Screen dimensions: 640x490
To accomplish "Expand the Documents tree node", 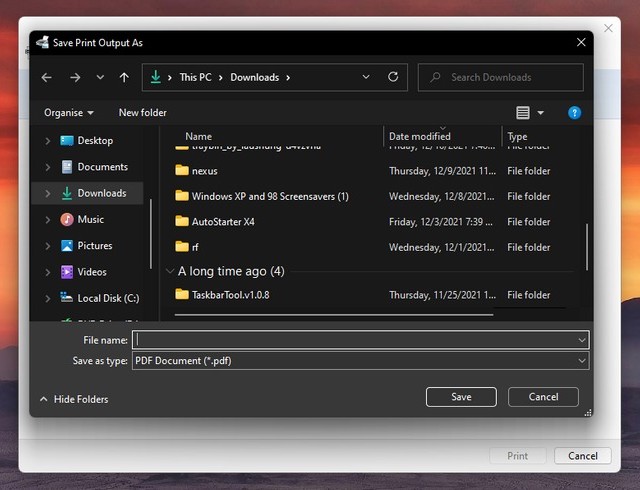I will (48, 167).
